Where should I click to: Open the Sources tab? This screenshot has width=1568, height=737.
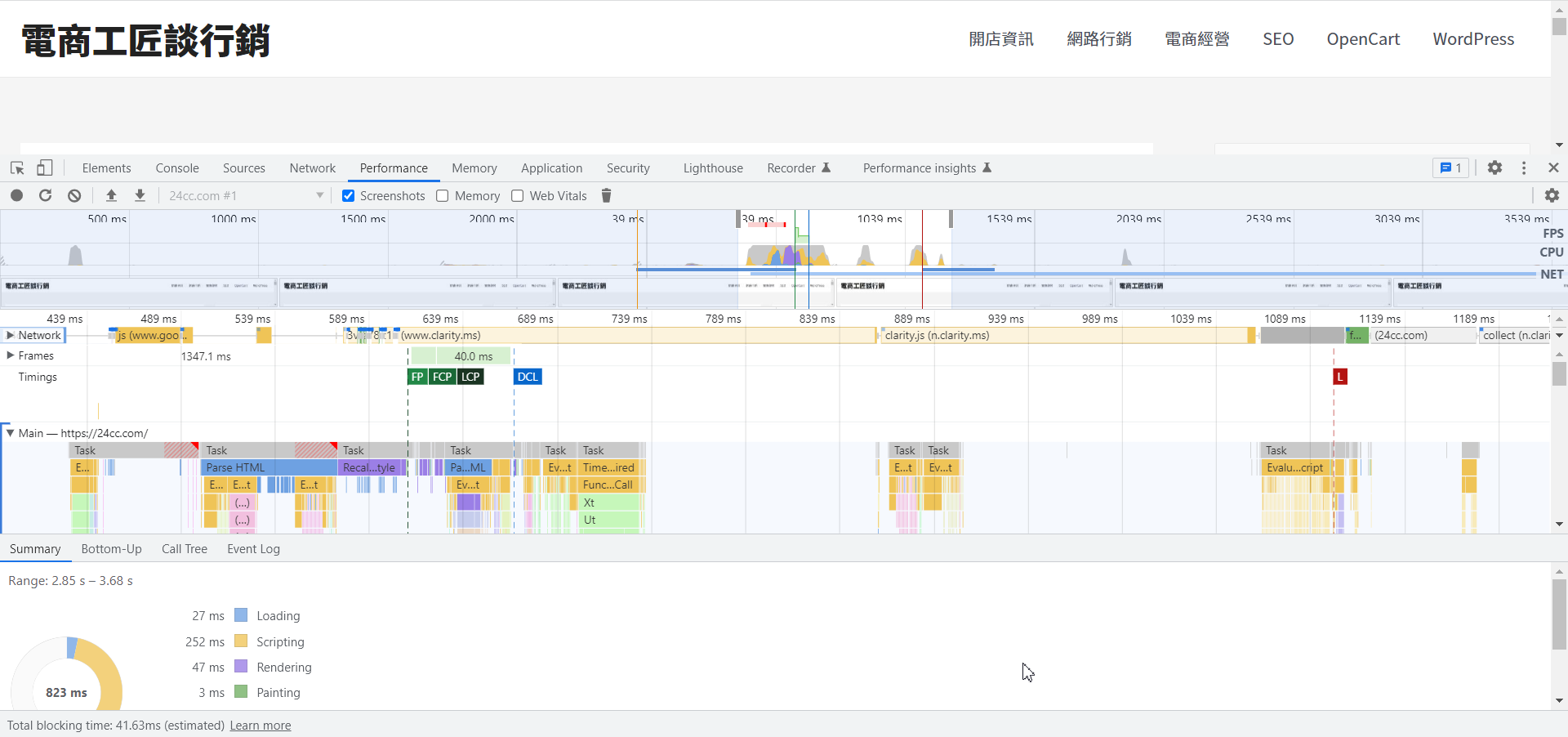click(x=244, y=168)
